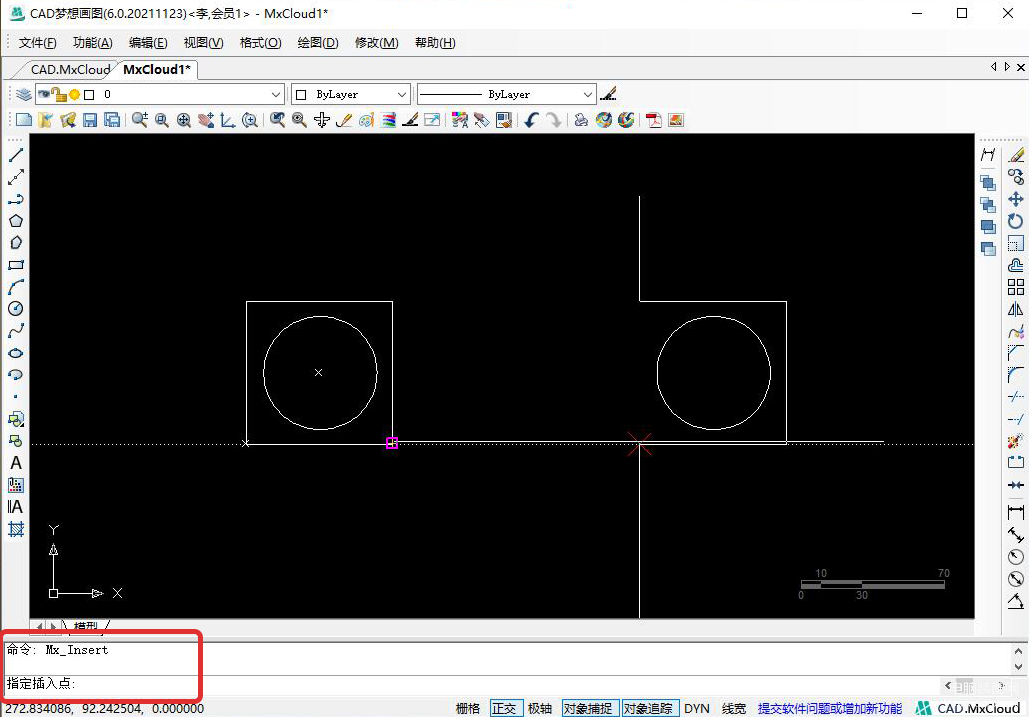This screenshot has width=1029, height=717.
Task: Select the Aligned dimension tool
Action: point(1016,535)
